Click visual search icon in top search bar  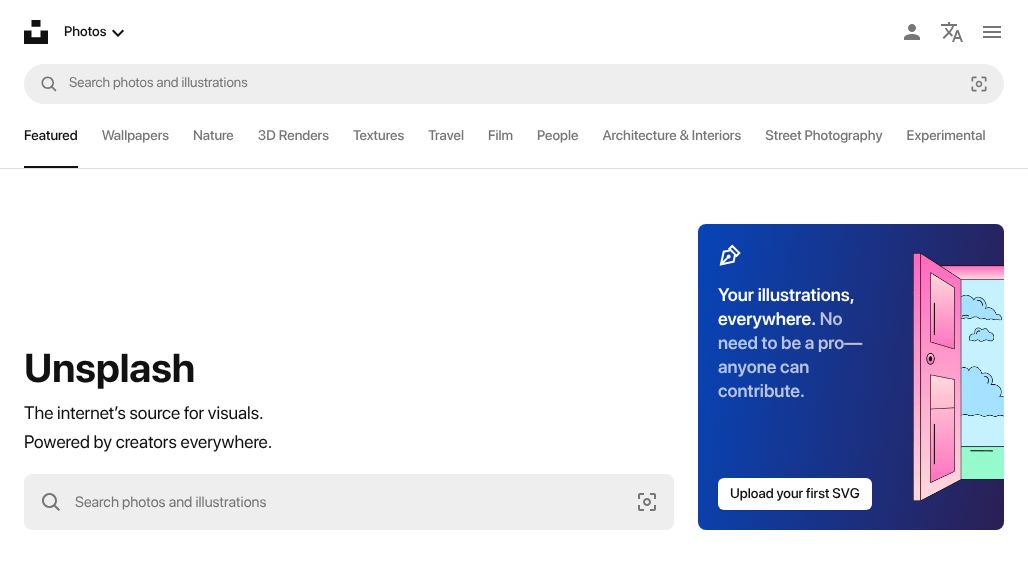978,84
